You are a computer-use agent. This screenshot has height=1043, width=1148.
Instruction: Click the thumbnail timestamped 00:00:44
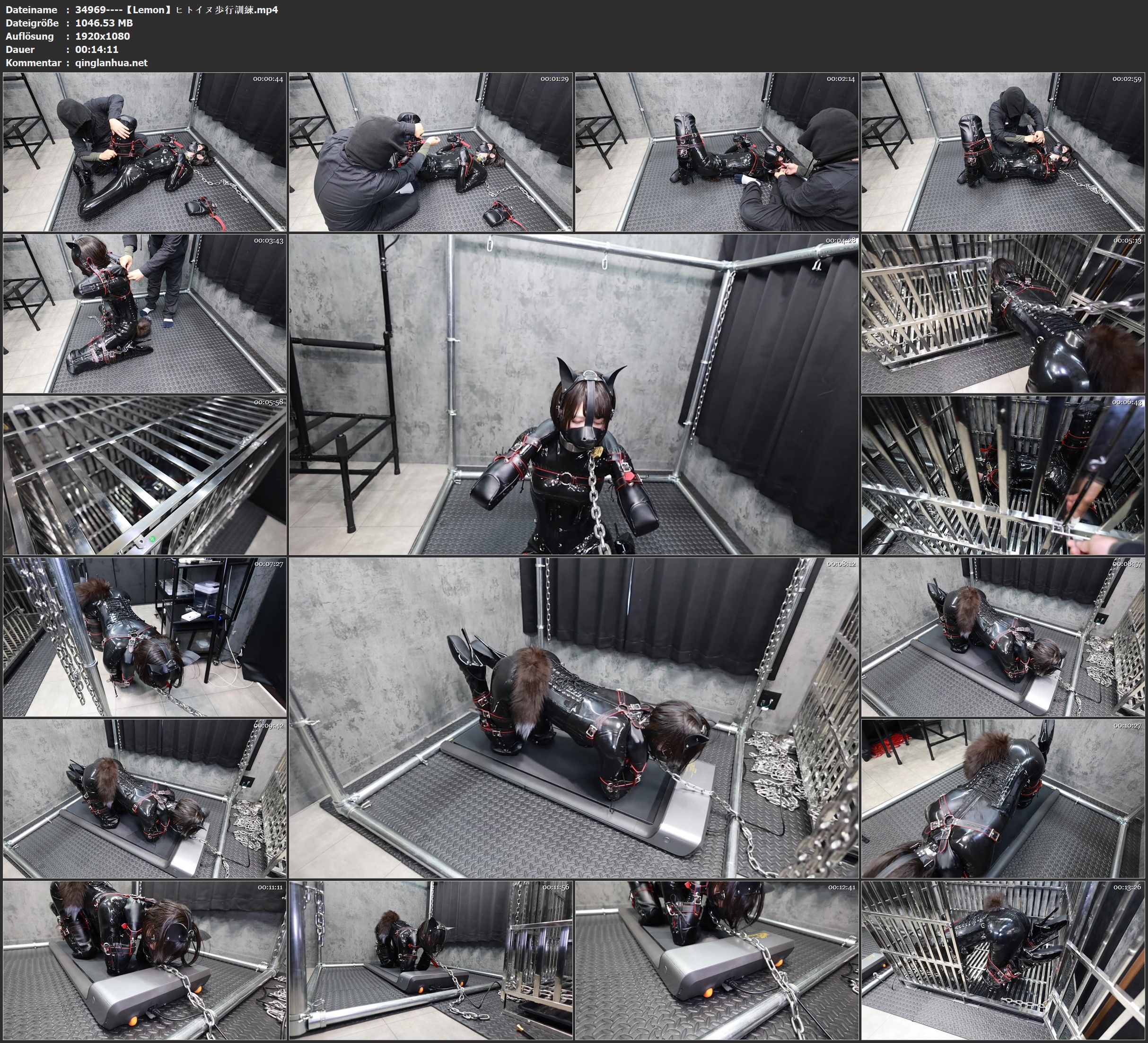pos(145,152)
